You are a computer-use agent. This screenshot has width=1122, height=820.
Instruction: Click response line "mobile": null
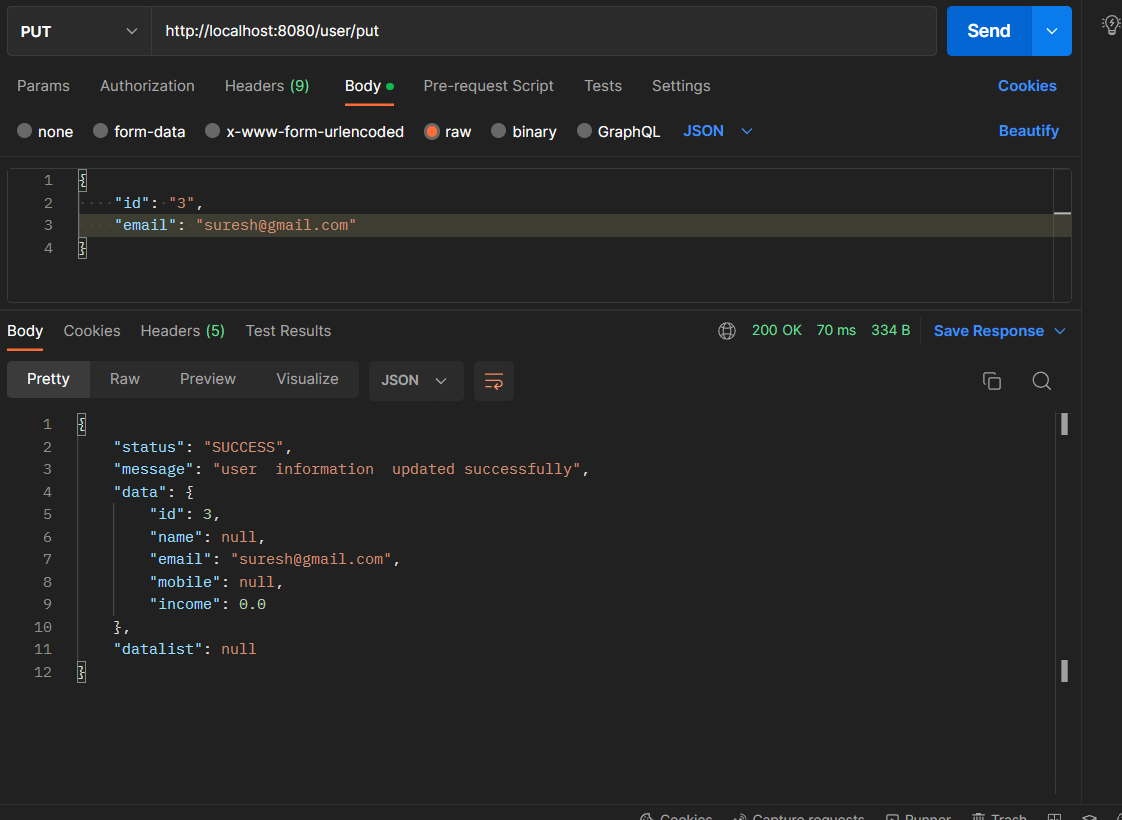[x=217, y=582]
